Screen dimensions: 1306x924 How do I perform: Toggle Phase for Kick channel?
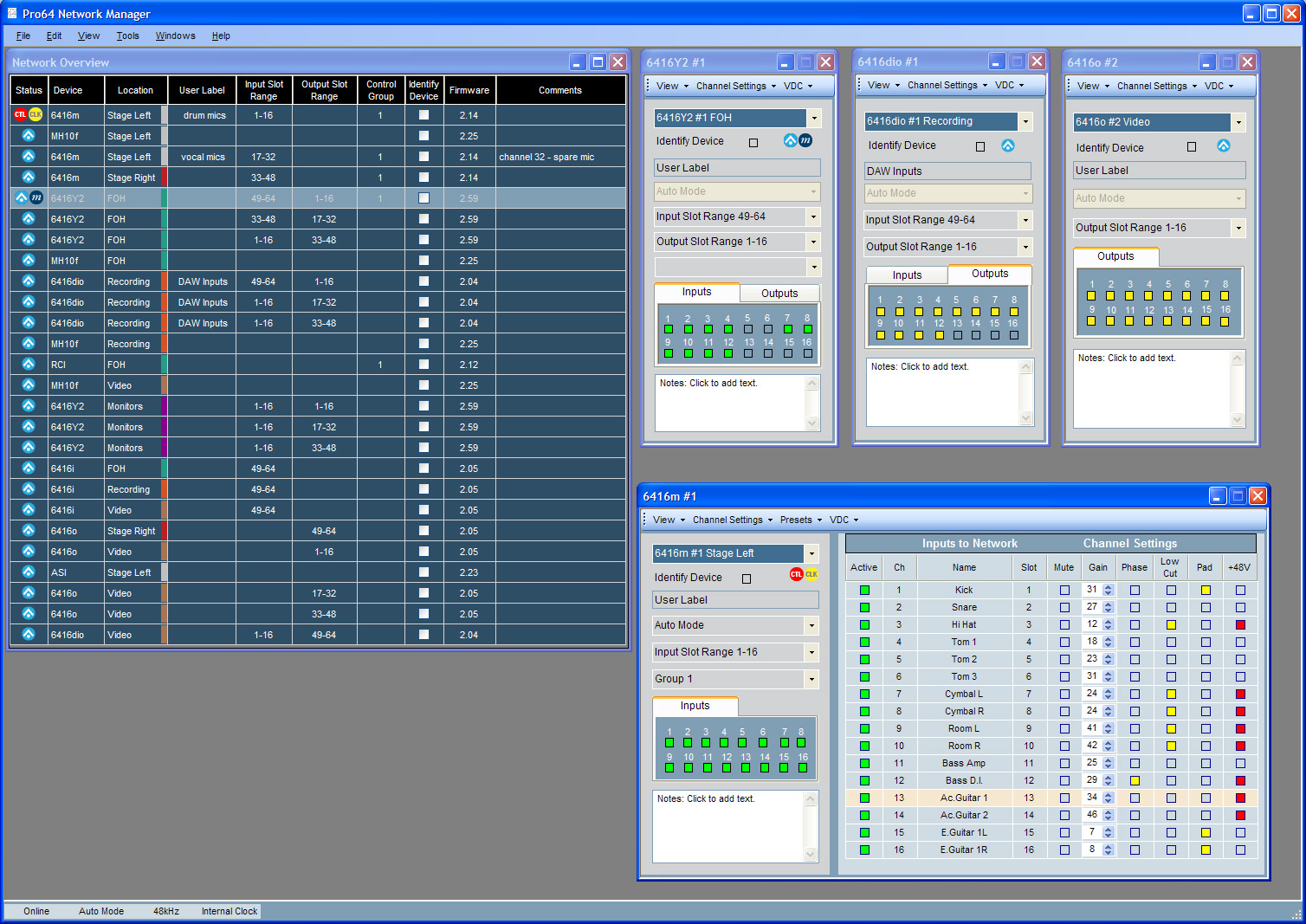pyautogui.click(x=1135, y=590)
